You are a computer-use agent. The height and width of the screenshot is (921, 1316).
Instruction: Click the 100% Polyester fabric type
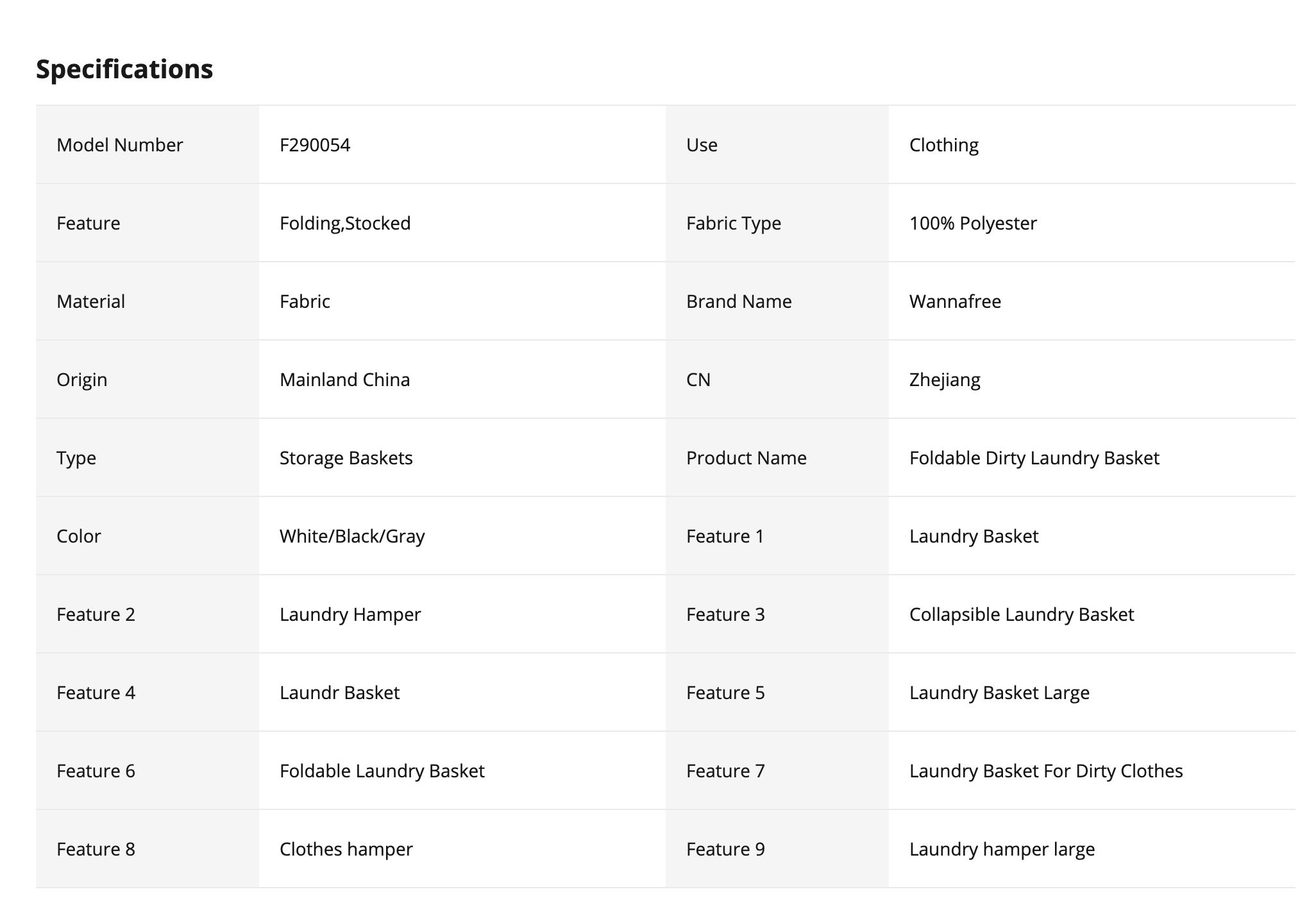pos(972,223)
